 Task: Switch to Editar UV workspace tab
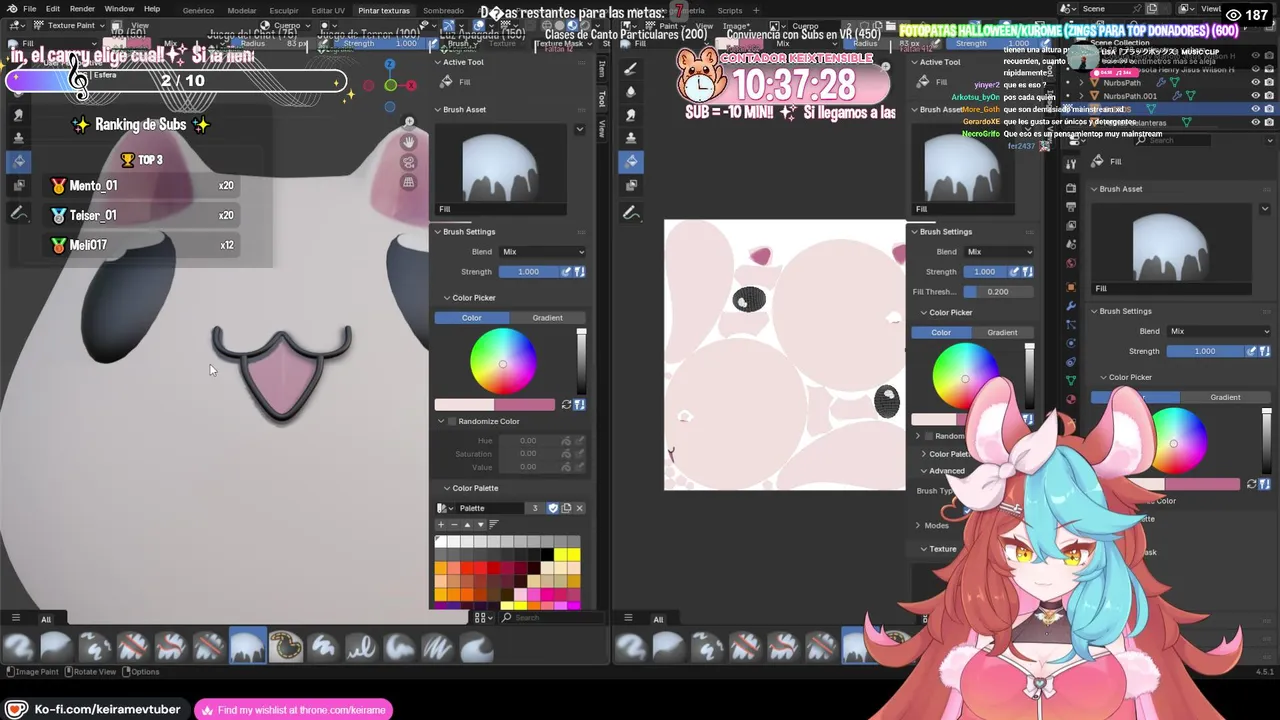(328, 10)
